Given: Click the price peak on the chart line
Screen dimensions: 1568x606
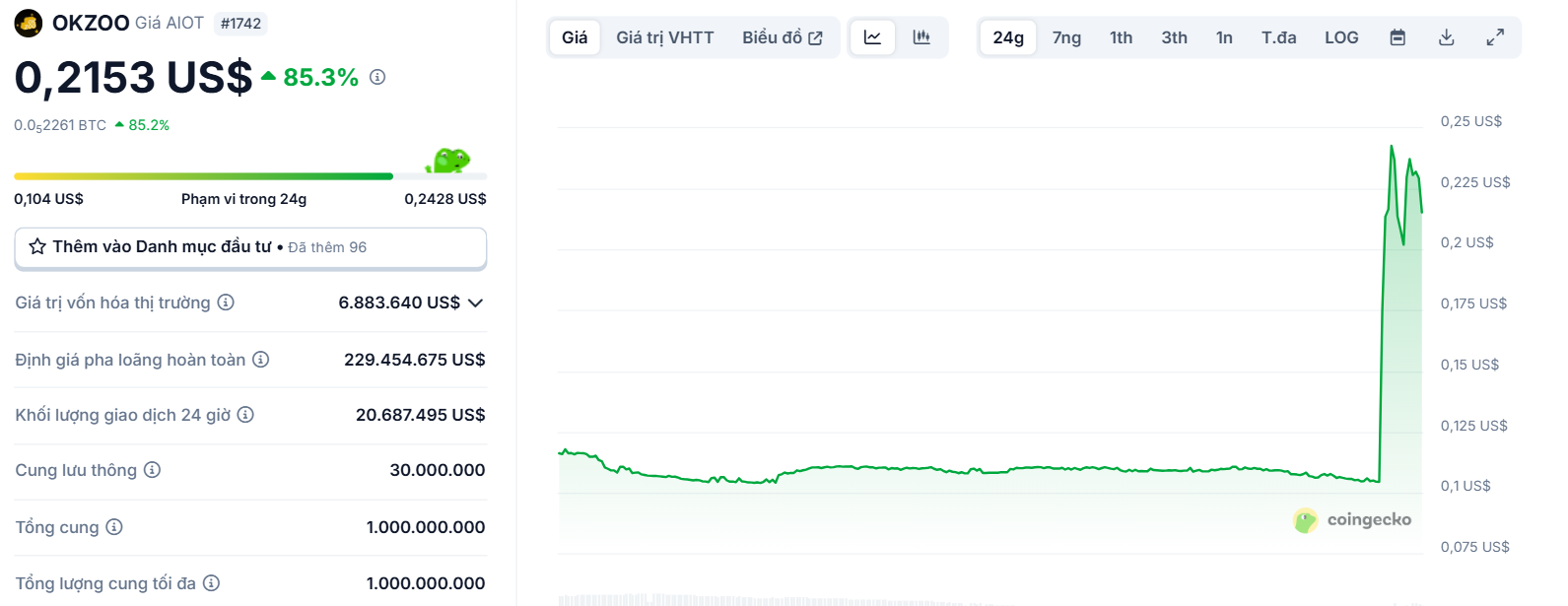Looking at the screenshot, I should point(1392,147).
